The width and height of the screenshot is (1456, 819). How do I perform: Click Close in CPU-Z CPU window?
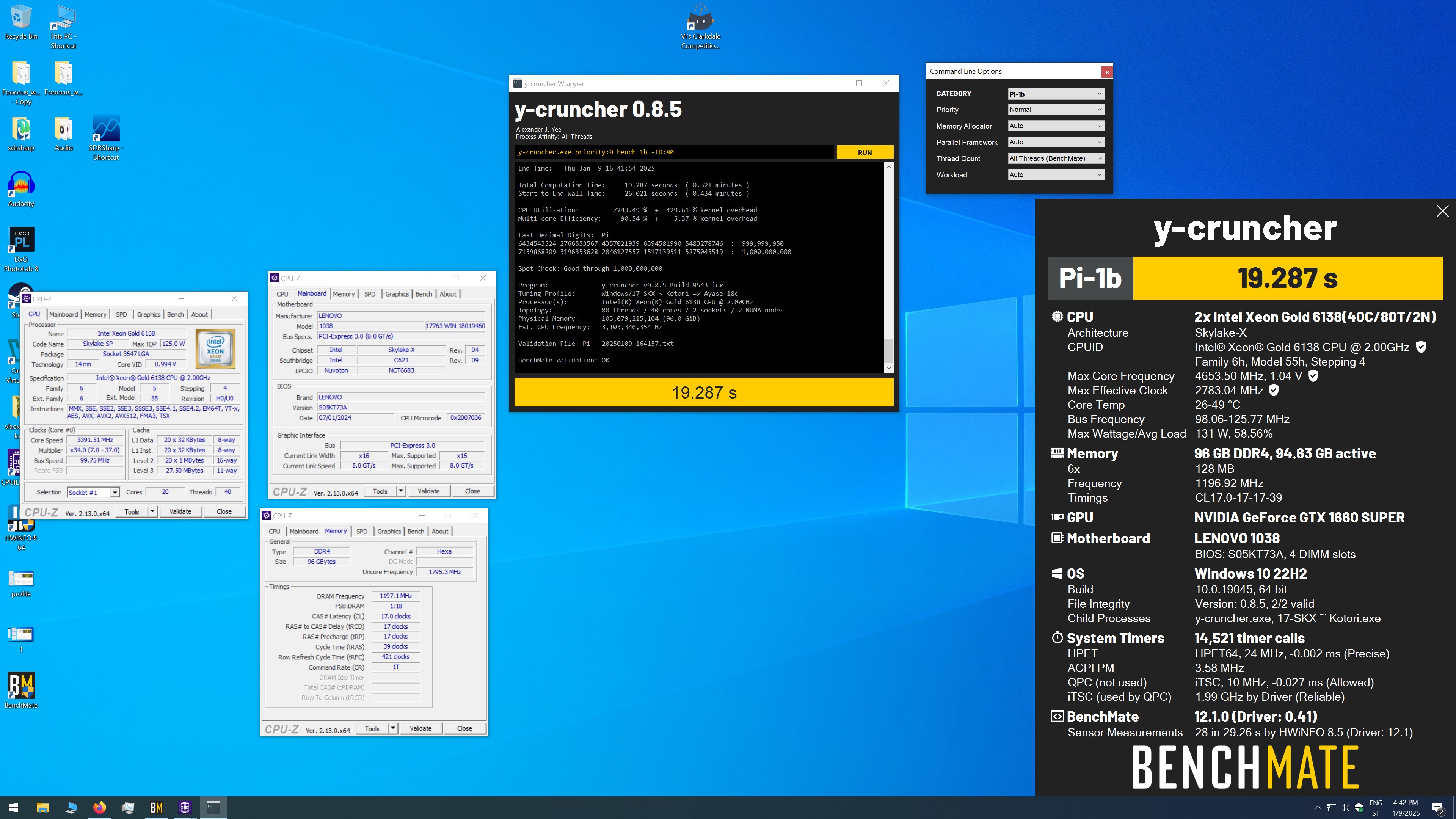(x=224, y=511)
